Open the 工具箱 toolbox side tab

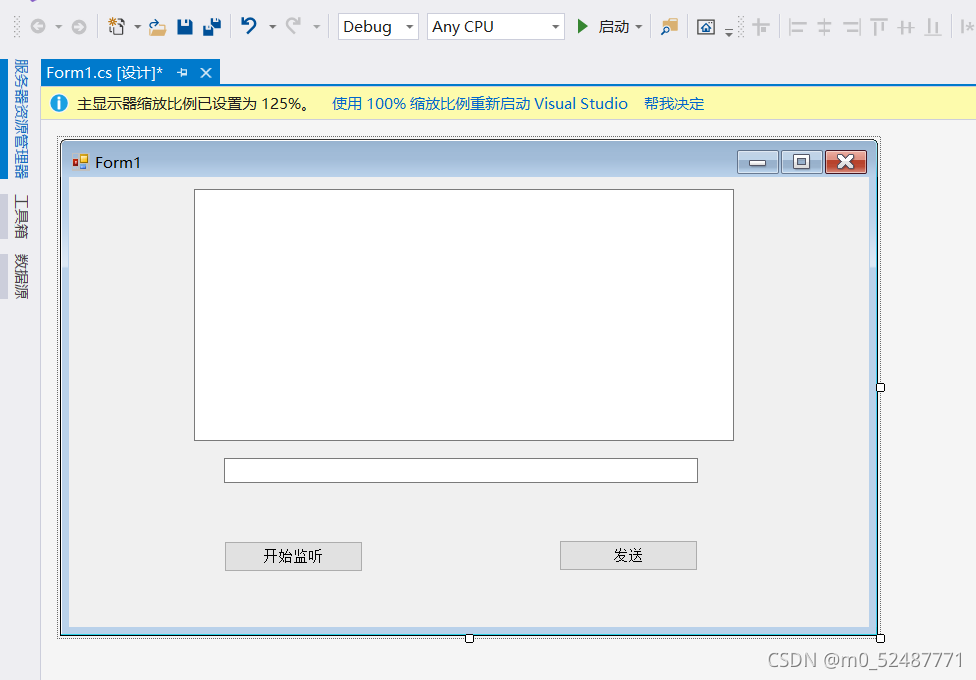pyautogui.click(x=21, y=216)
